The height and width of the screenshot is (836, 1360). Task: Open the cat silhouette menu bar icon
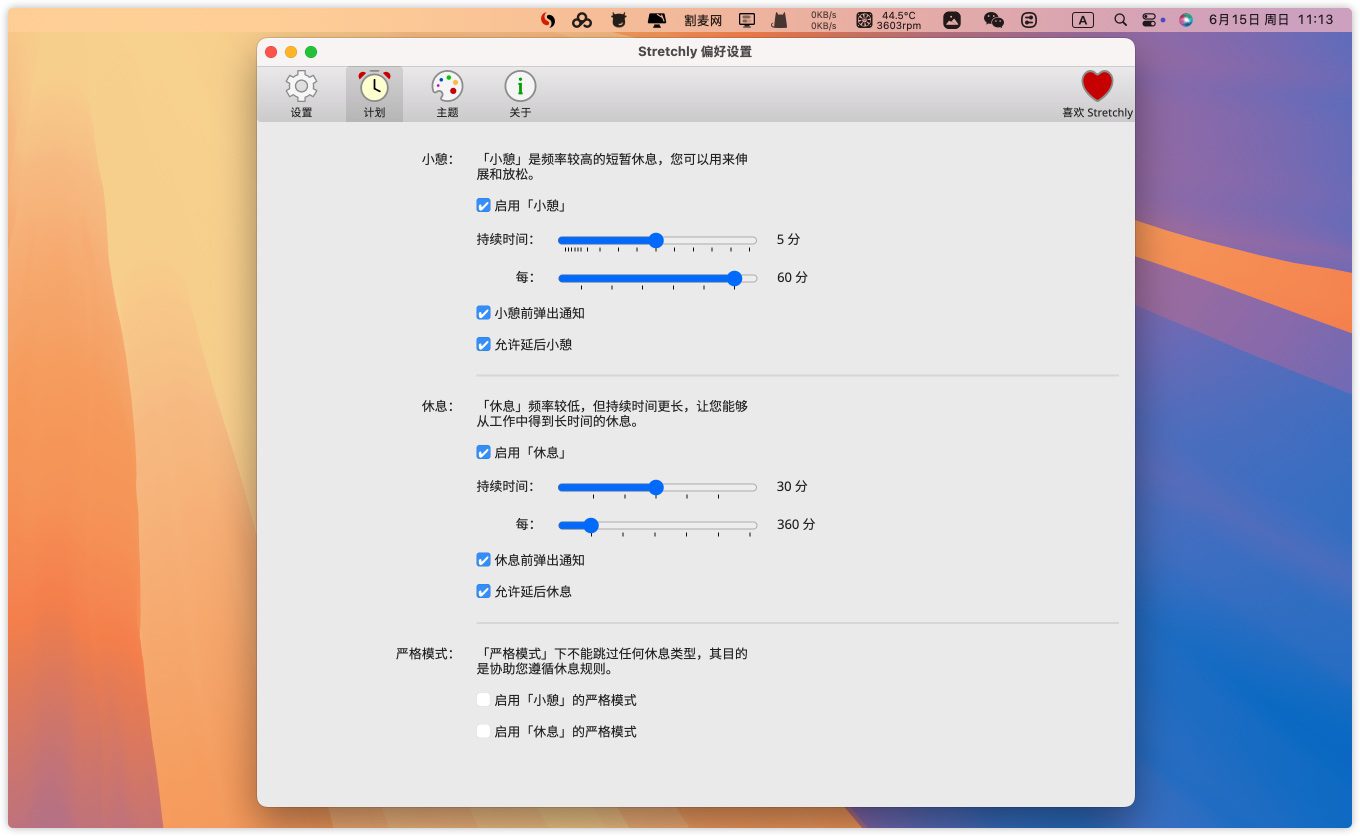(x=780, y=20)
